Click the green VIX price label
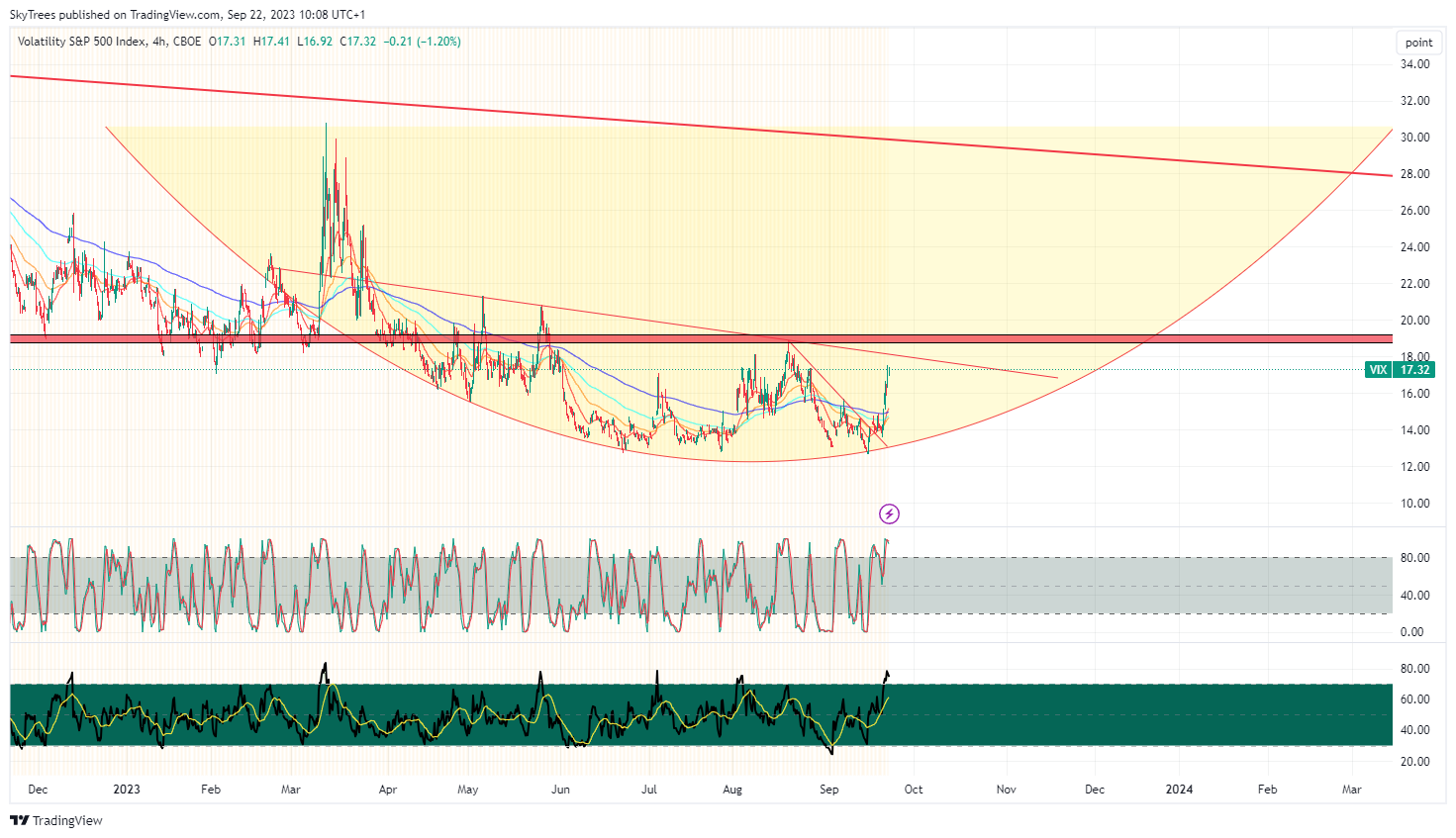The height and width of the screenshot is (838, 1456). [x=1378, y=370]
